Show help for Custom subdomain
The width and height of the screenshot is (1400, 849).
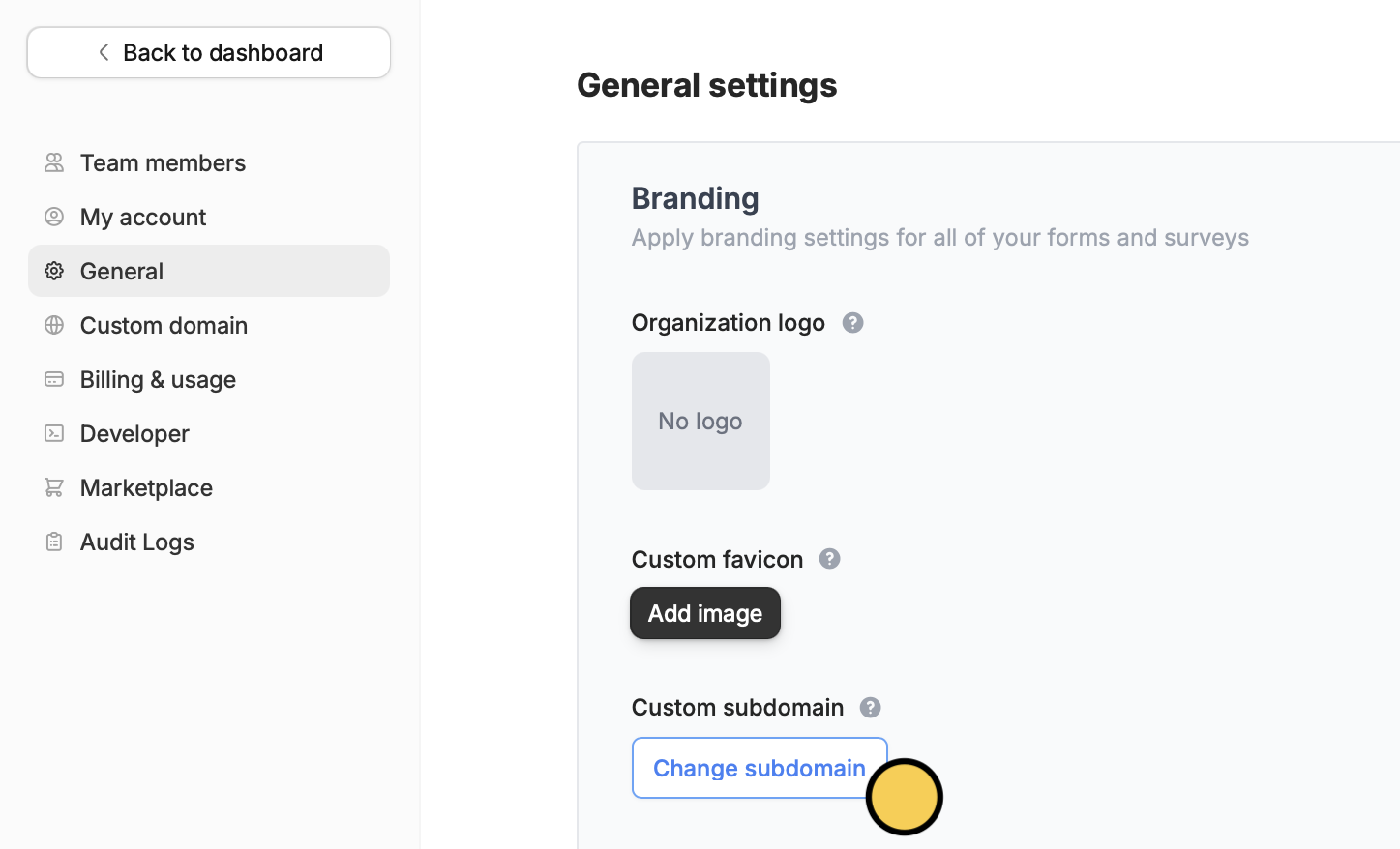coord(871,708)
